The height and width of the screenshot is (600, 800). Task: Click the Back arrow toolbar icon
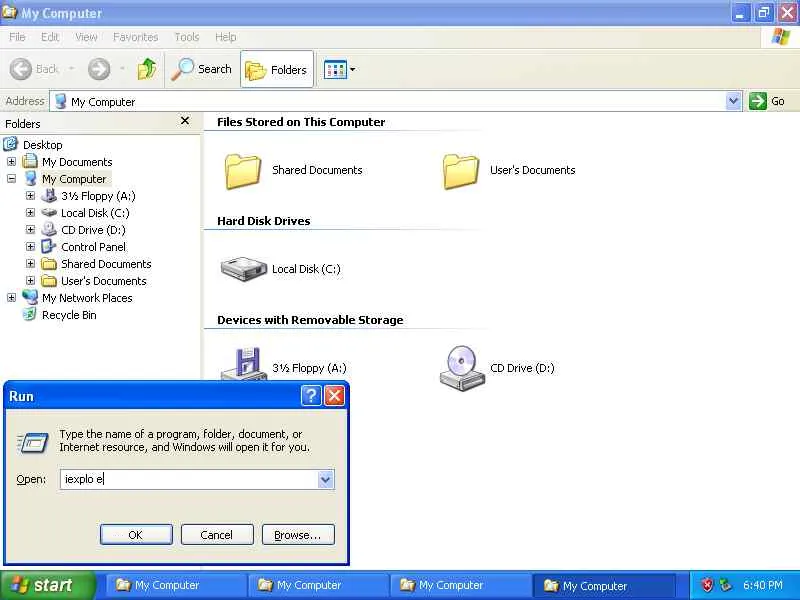click(21, 69)
